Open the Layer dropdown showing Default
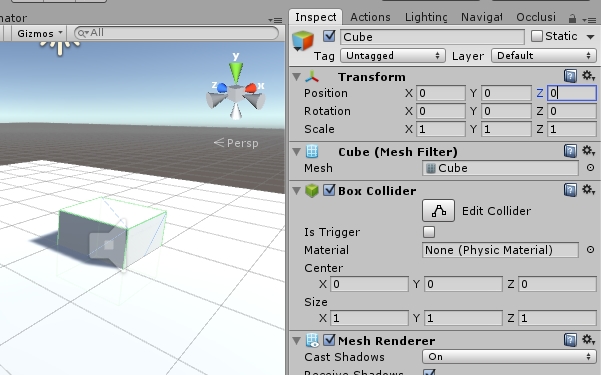601x375 pixels. coord(544,56)
